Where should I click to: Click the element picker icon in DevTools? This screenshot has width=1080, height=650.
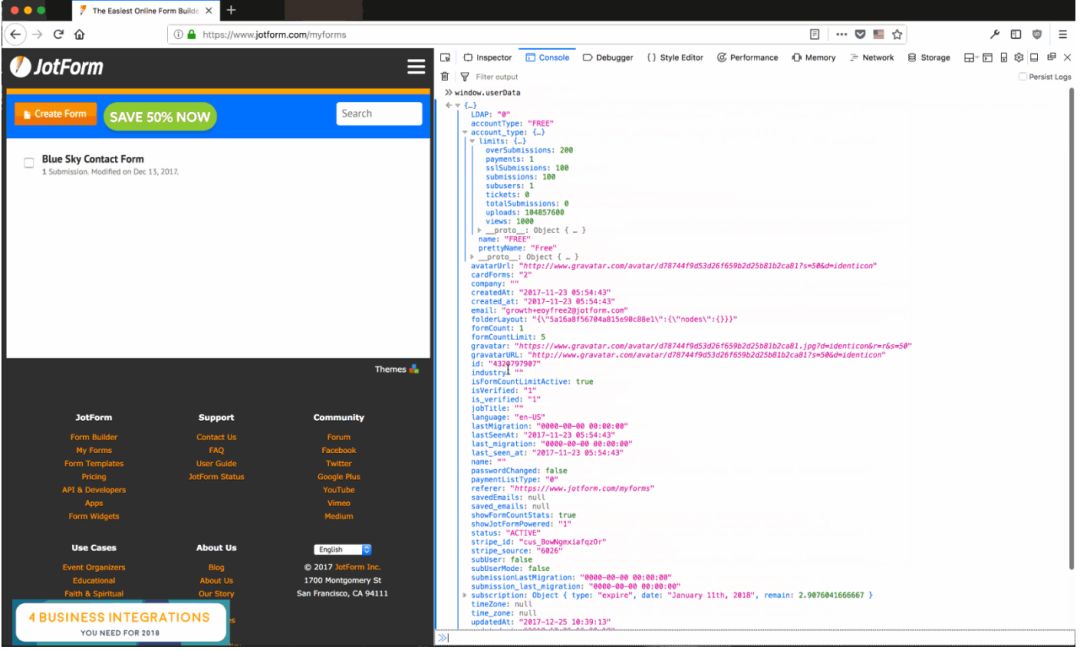[446, 58]
